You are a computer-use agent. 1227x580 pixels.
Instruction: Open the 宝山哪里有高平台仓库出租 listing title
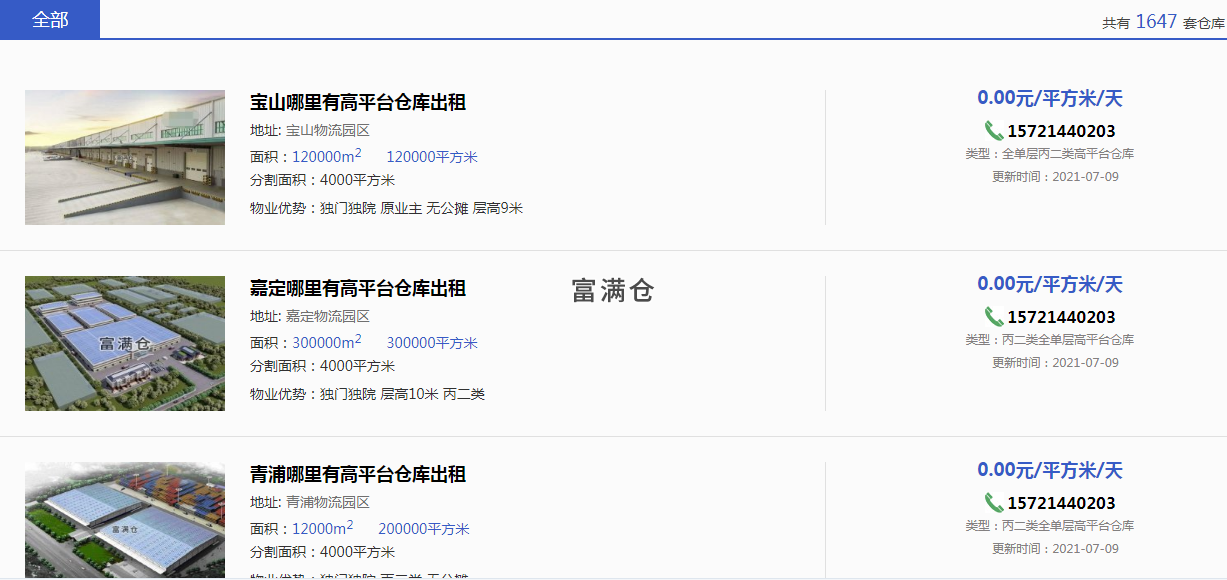357,102
